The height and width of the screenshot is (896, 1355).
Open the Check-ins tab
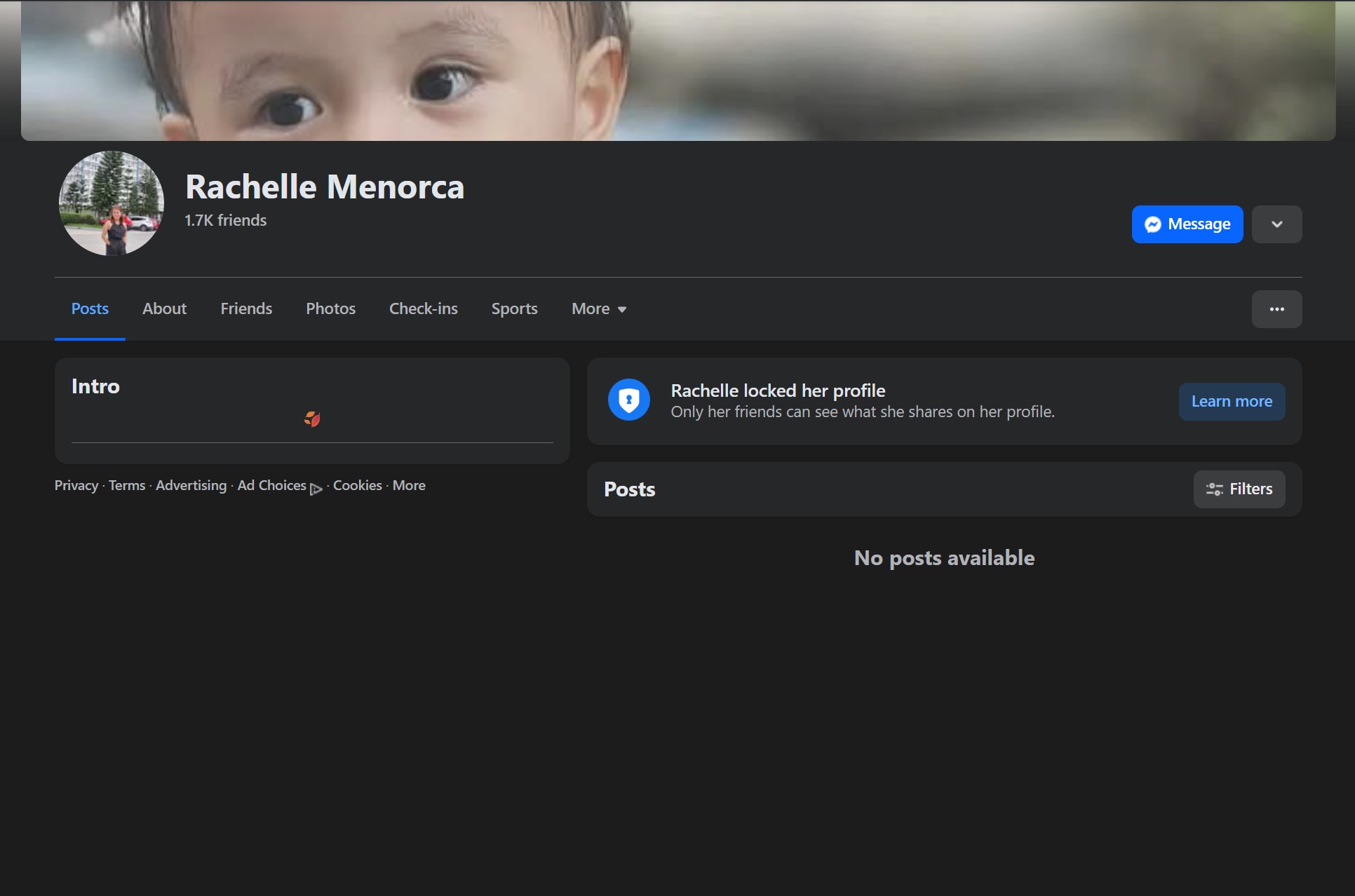[x=423, y=308]
